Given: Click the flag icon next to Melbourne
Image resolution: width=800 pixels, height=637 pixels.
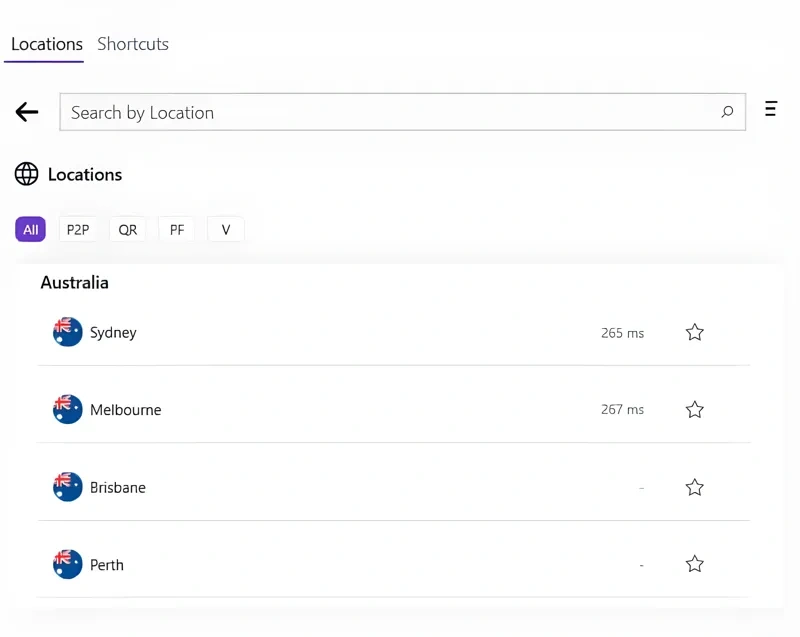Looking at the screenshot, I should click(67, 408).
